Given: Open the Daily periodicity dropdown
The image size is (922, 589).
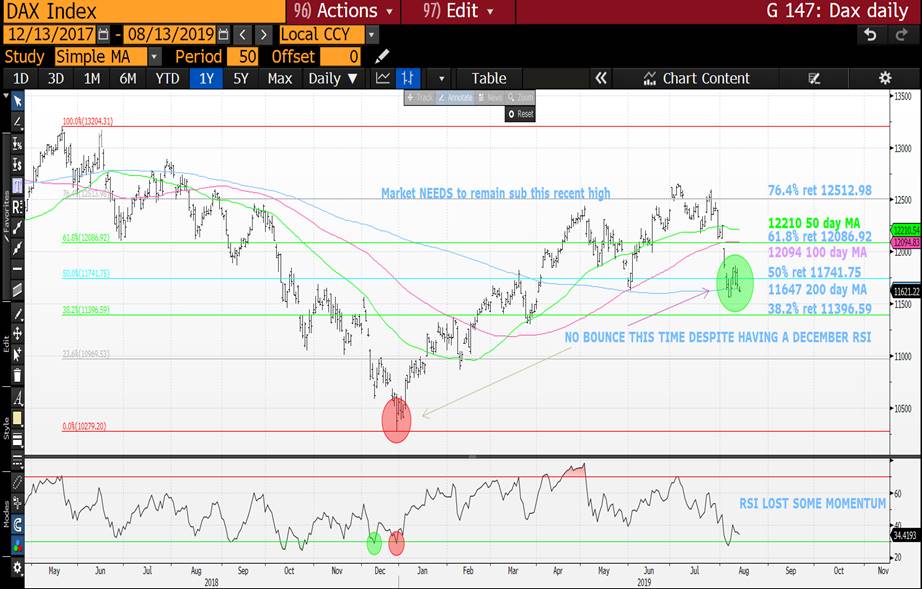Looking at the screenshot, I should click(x=333, y=78).
